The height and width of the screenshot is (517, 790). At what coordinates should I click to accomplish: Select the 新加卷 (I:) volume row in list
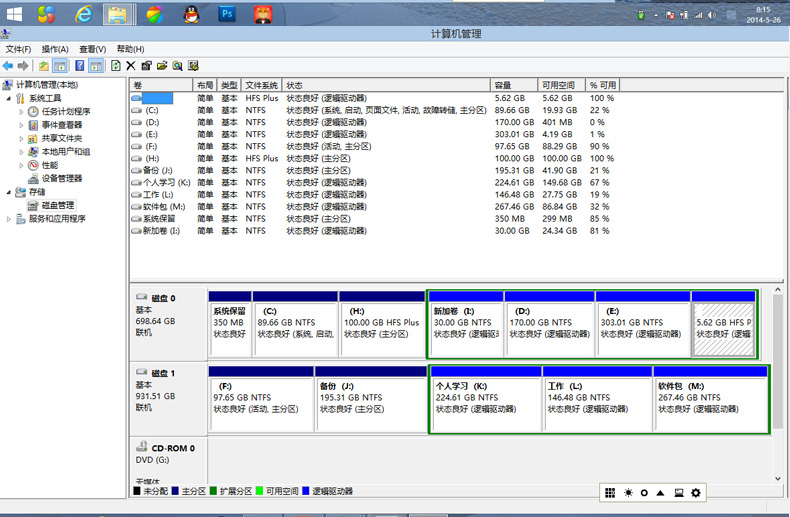pos(373,231)
